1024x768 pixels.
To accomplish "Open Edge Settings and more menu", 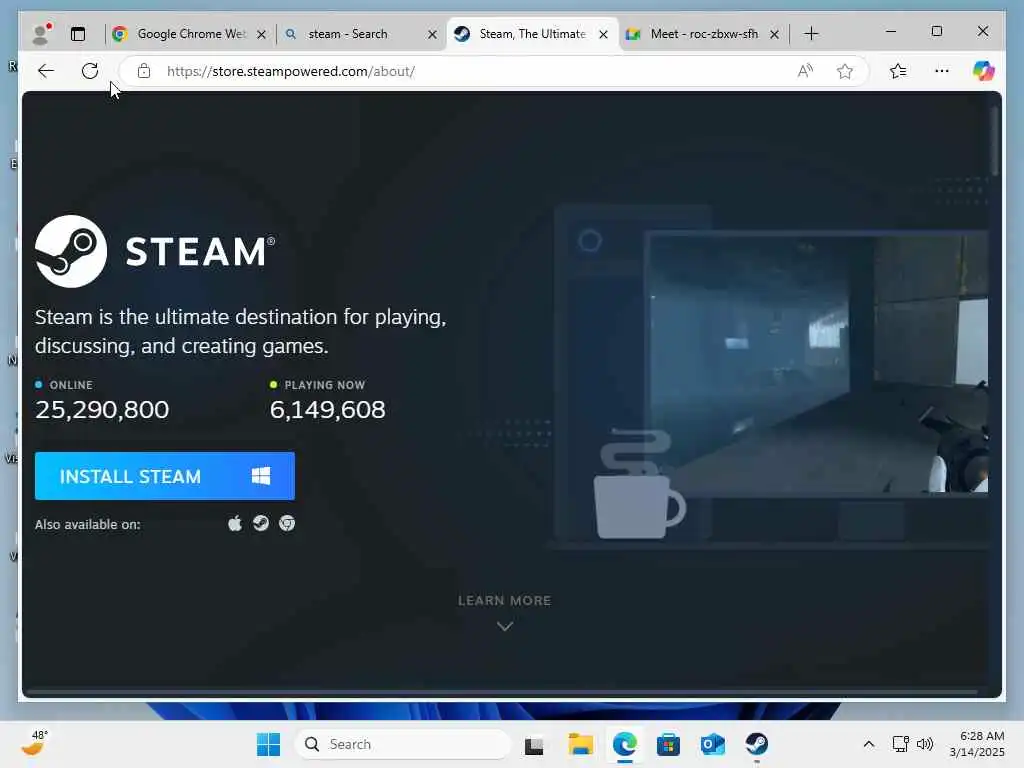I will pyautogui.click(x=942, y=71).
